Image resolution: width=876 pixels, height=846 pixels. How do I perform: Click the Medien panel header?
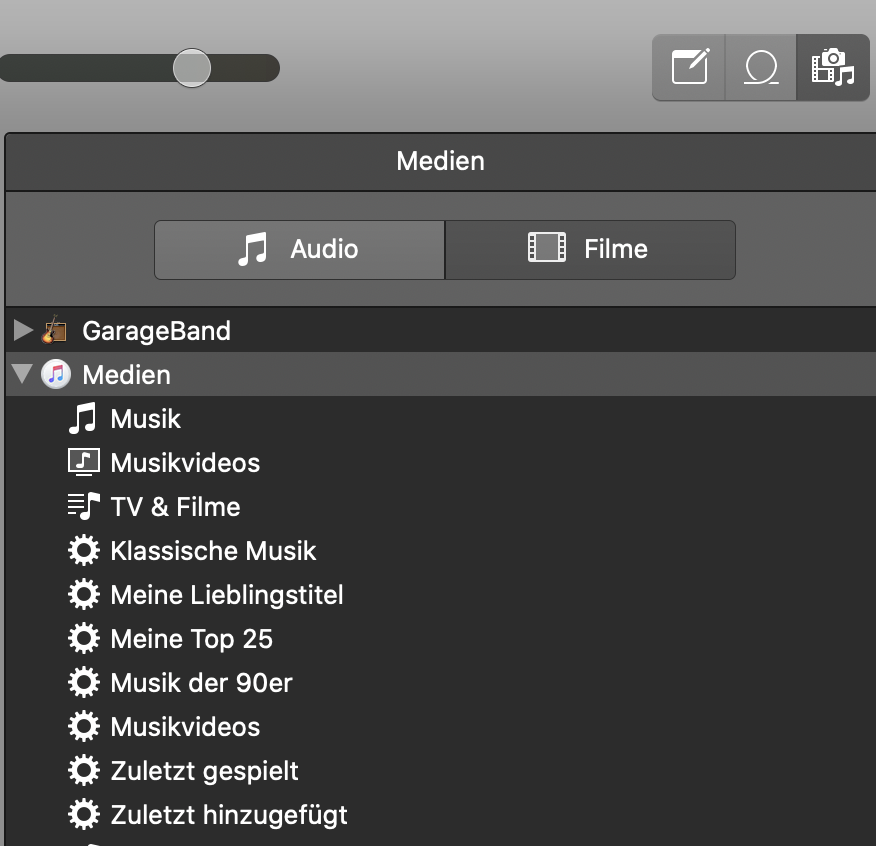coord(440,161)
